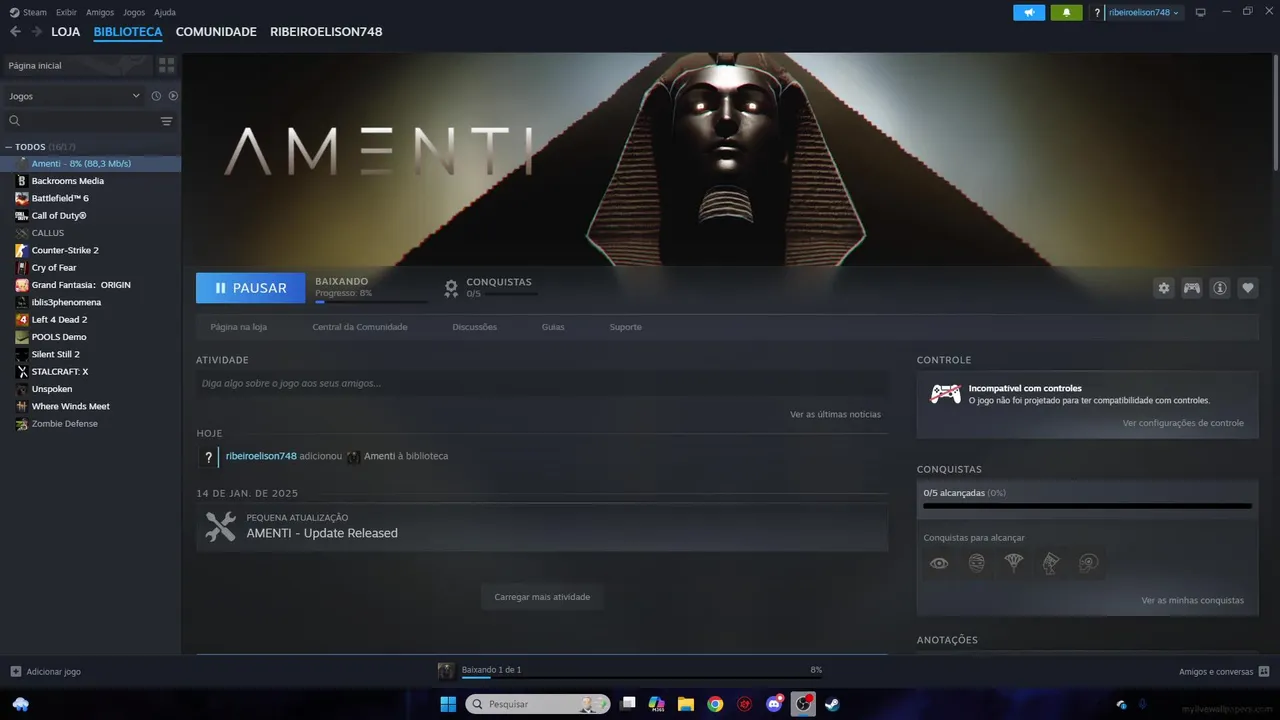Open the Suporte tab
The height and width of the screenshot is (720, 1280).
626,327
